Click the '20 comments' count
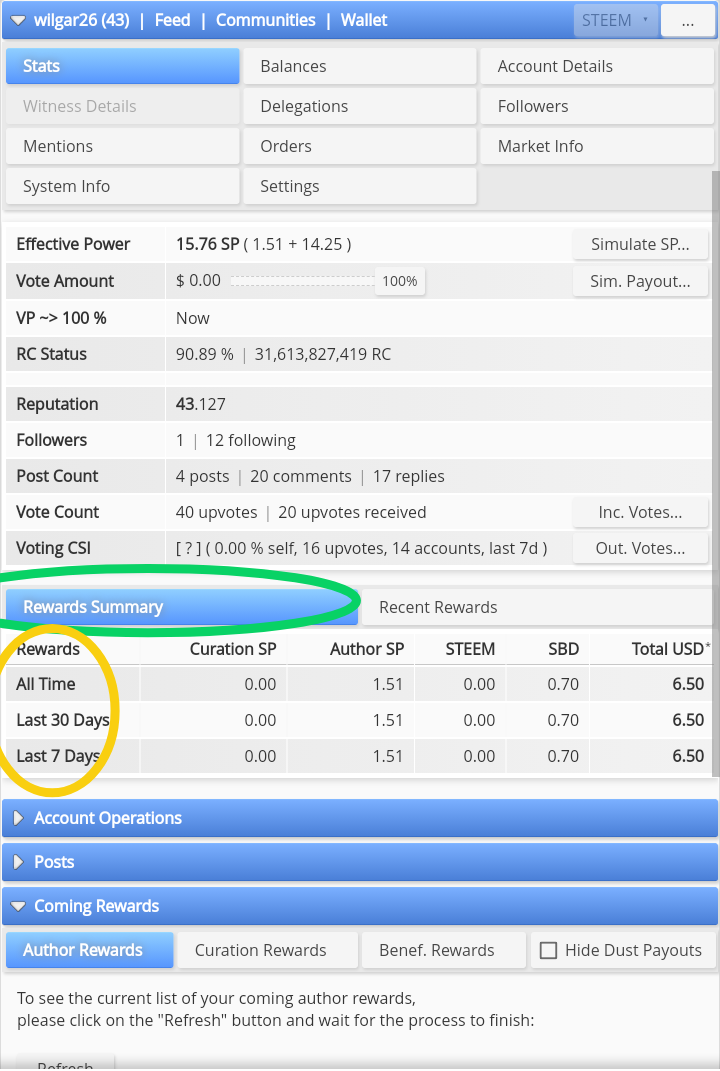The width and height of the screenshot is (720, 1071). (301, 477)
